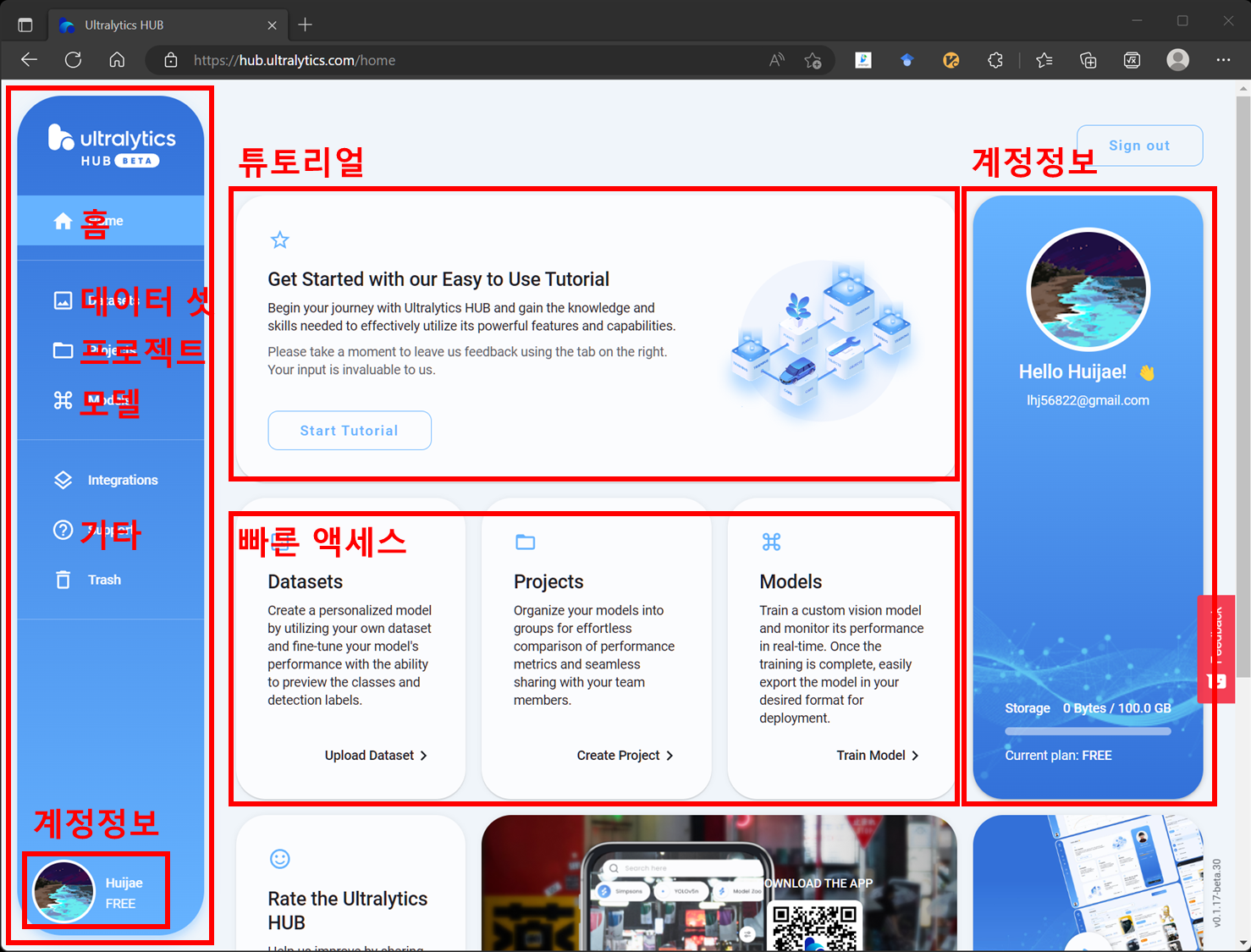1251x952 pixels.
Task: Click the Support question mark icon
Action: [63, 530]
